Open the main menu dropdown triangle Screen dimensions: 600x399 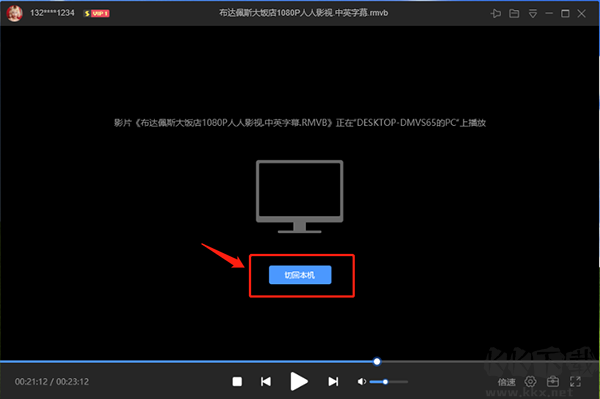533,14
